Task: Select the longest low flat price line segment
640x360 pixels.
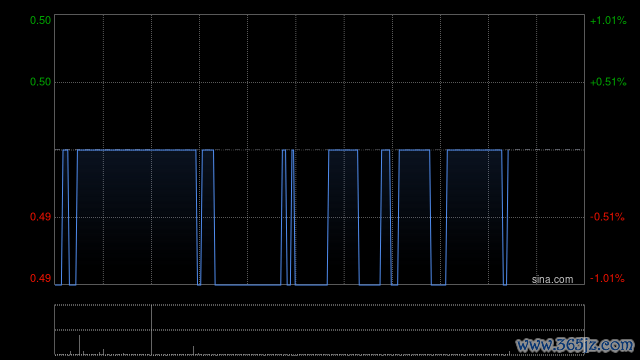Action: click(x=248, y=284)
